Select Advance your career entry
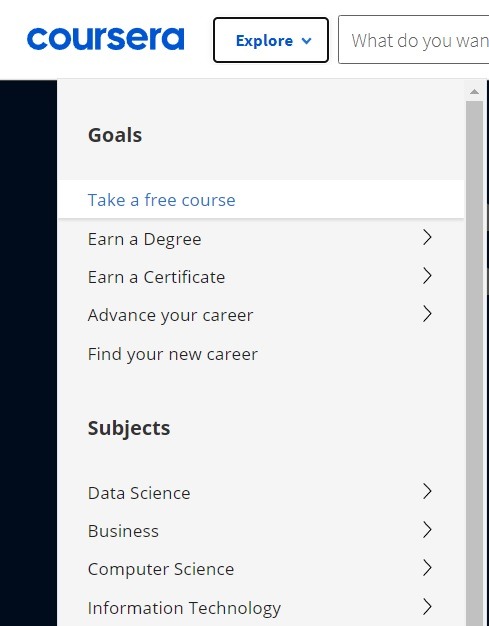 (x=261, y=315)
